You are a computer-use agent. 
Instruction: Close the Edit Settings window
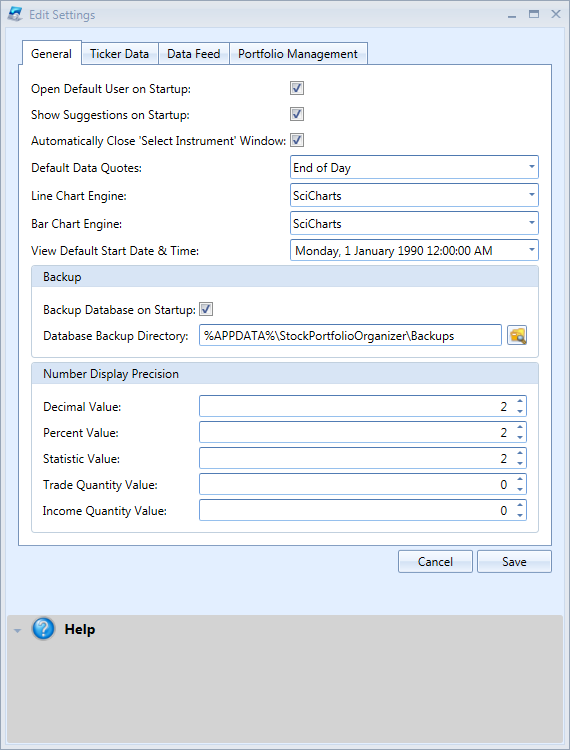click(556, 14)
